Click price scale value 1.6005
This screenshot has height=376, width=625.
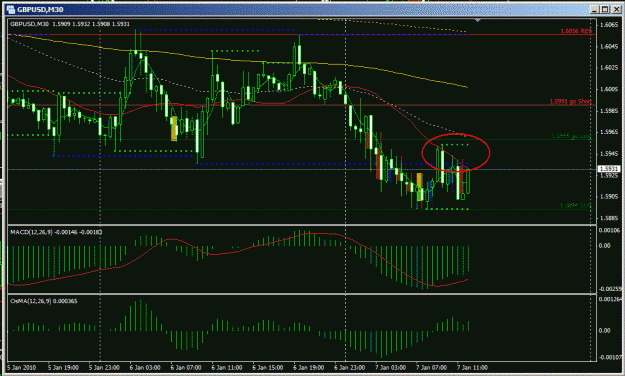pos(609,89)
